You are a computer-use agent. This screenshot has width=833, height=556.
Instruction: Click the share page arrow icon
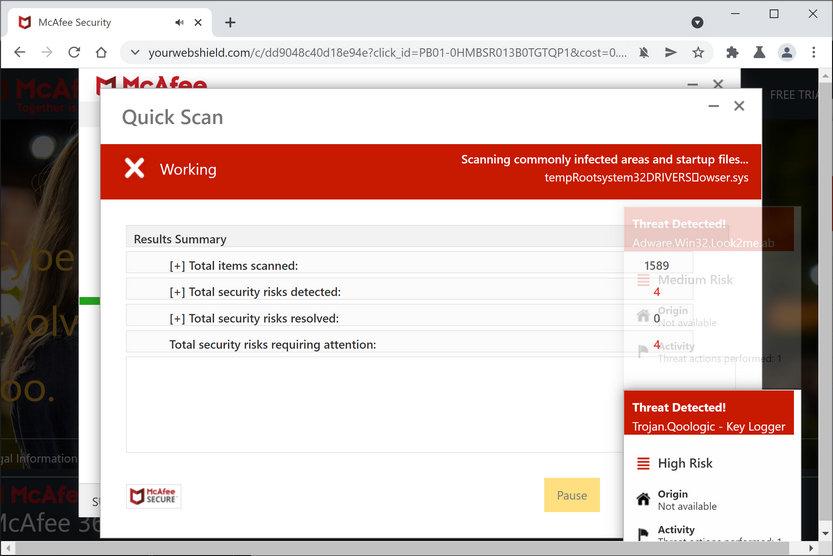(671, 52)
